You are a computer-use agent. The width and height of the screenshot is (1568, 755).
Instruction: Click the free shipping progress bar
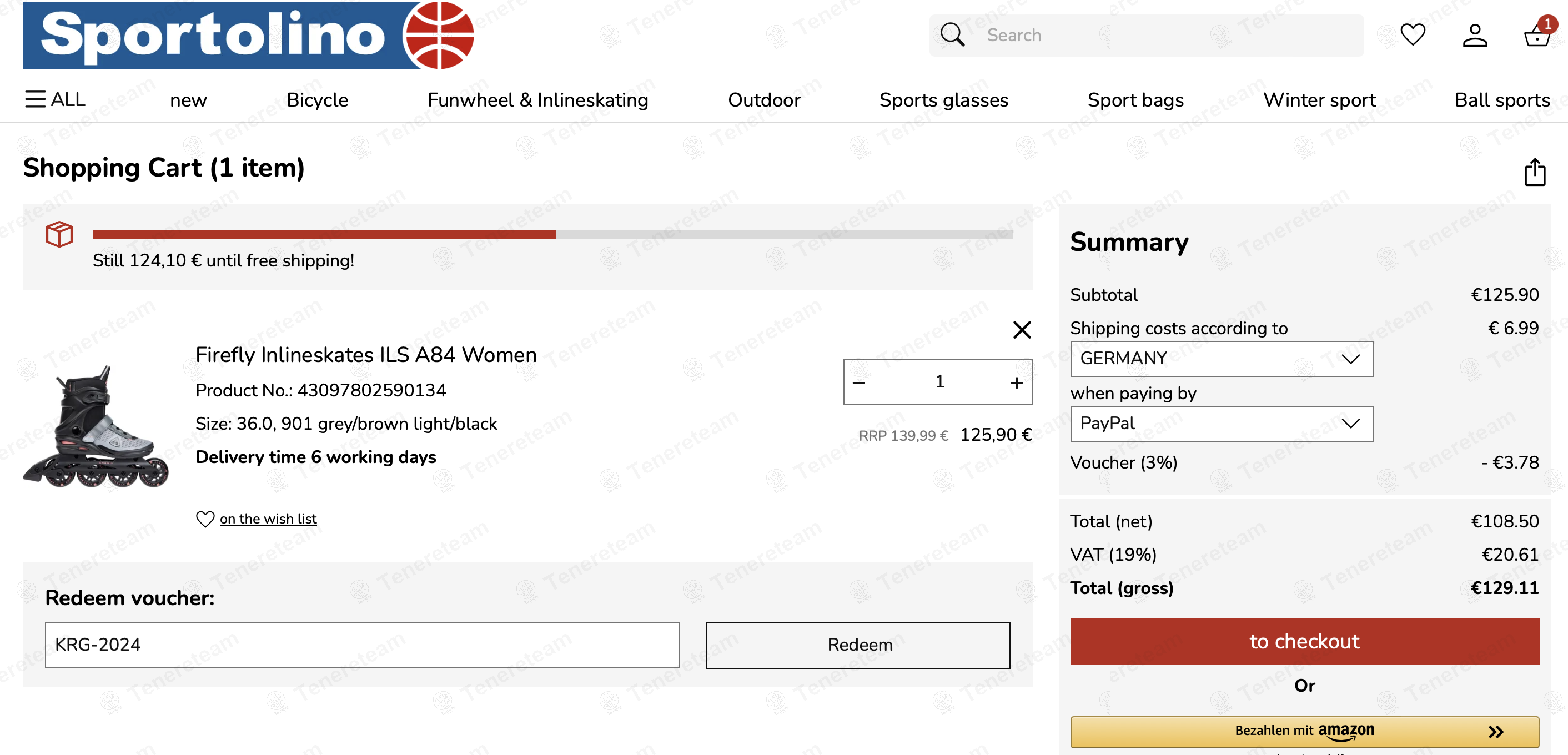(x=552, y=235)
